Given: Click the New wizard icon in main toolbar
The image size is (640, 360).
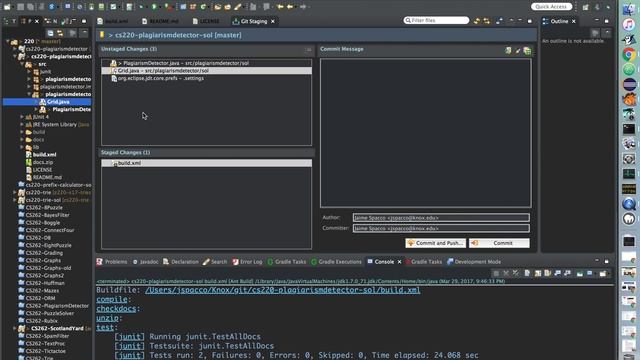Looking at the screenshot, I should [7, 7].
